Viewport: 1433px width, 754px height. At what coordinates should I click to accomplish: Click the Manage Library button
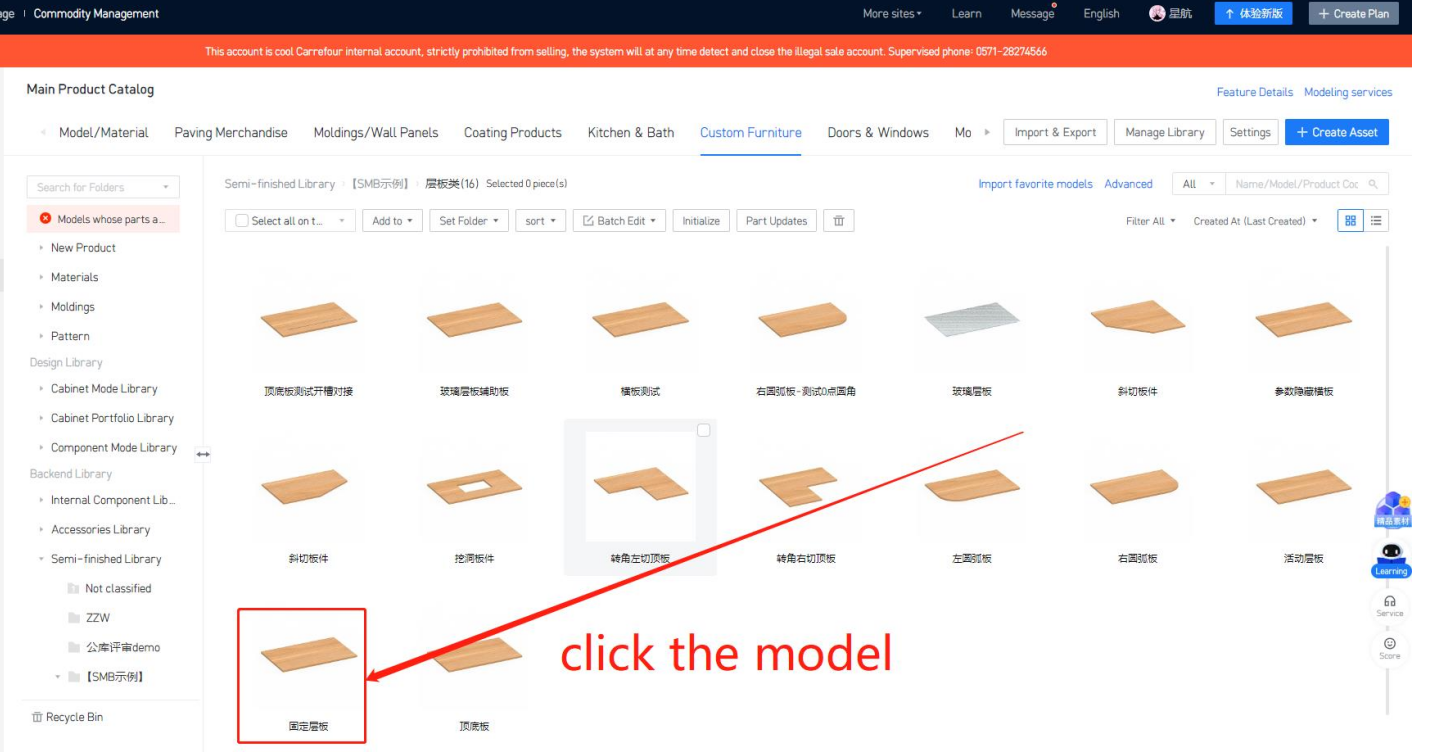coord(1164,132)
